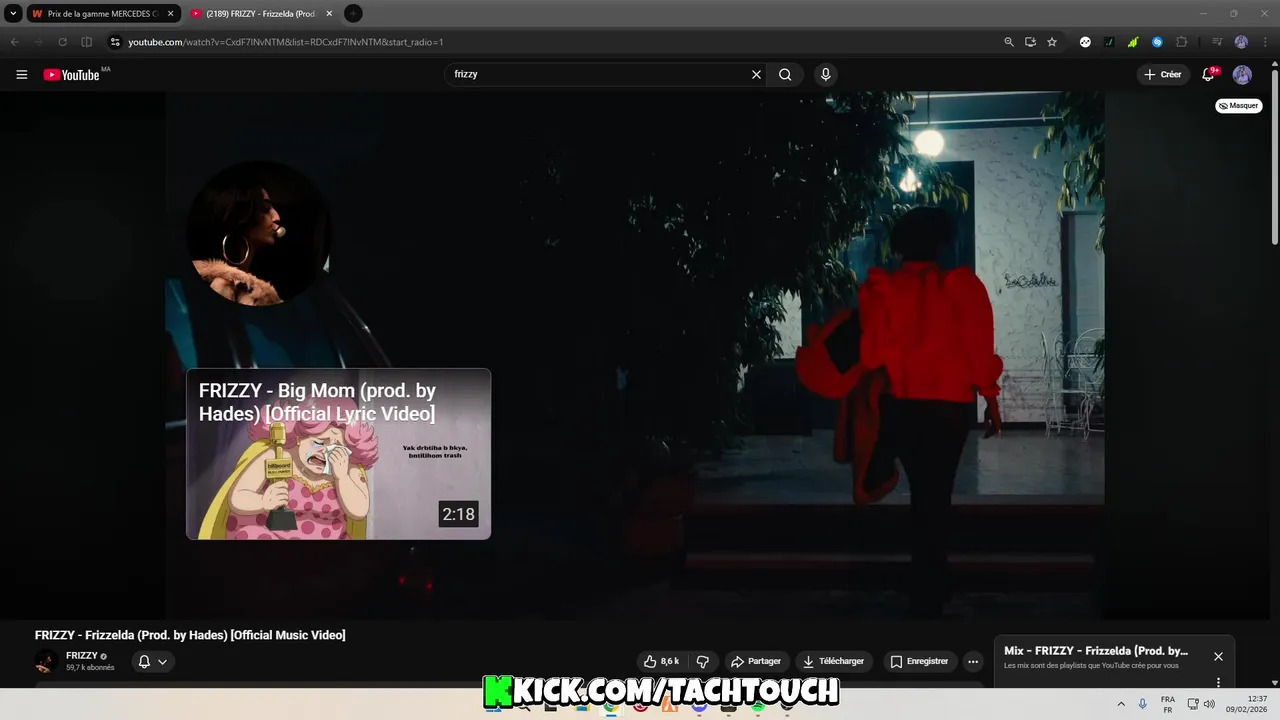The image size is (1280, 720).
Task: Click the Créer button
Action: tap(1163, 74)
